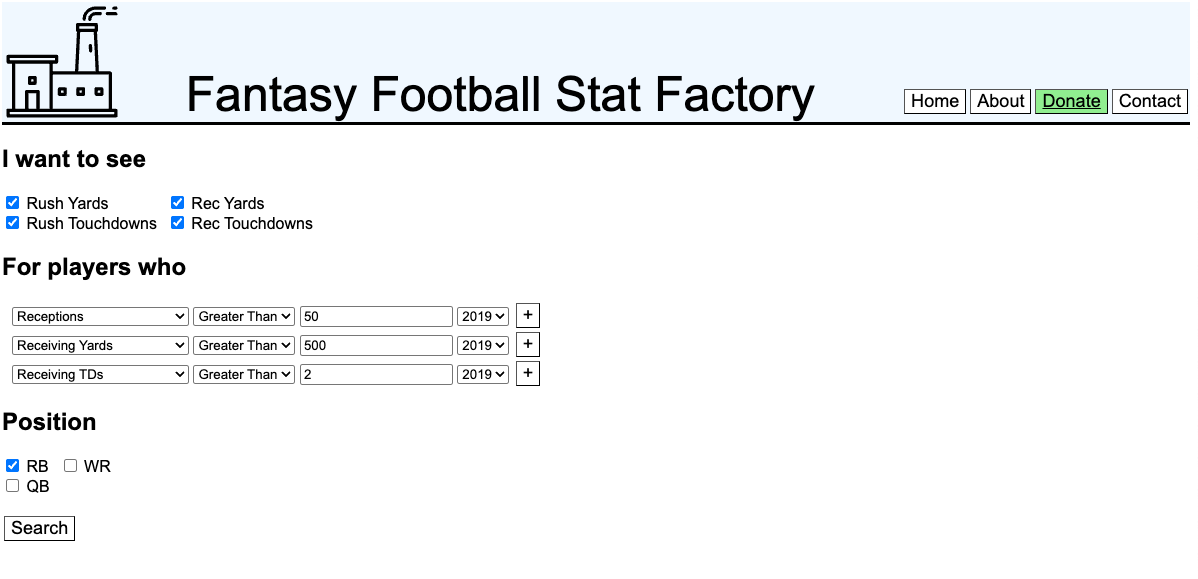Add filter after Receiving Yards row
Screen dimensions: 1198x579
[527, 345]
